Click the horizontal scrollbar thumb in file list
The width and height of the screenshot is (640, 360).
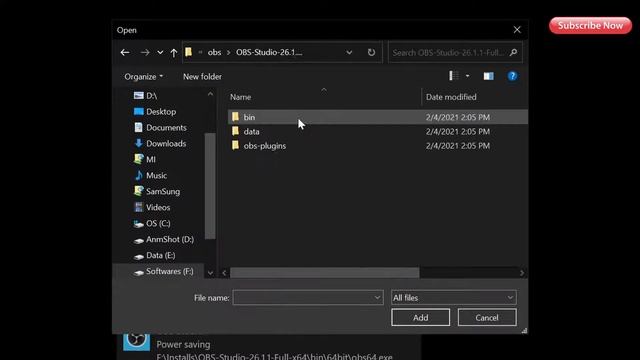coord(324,273)
